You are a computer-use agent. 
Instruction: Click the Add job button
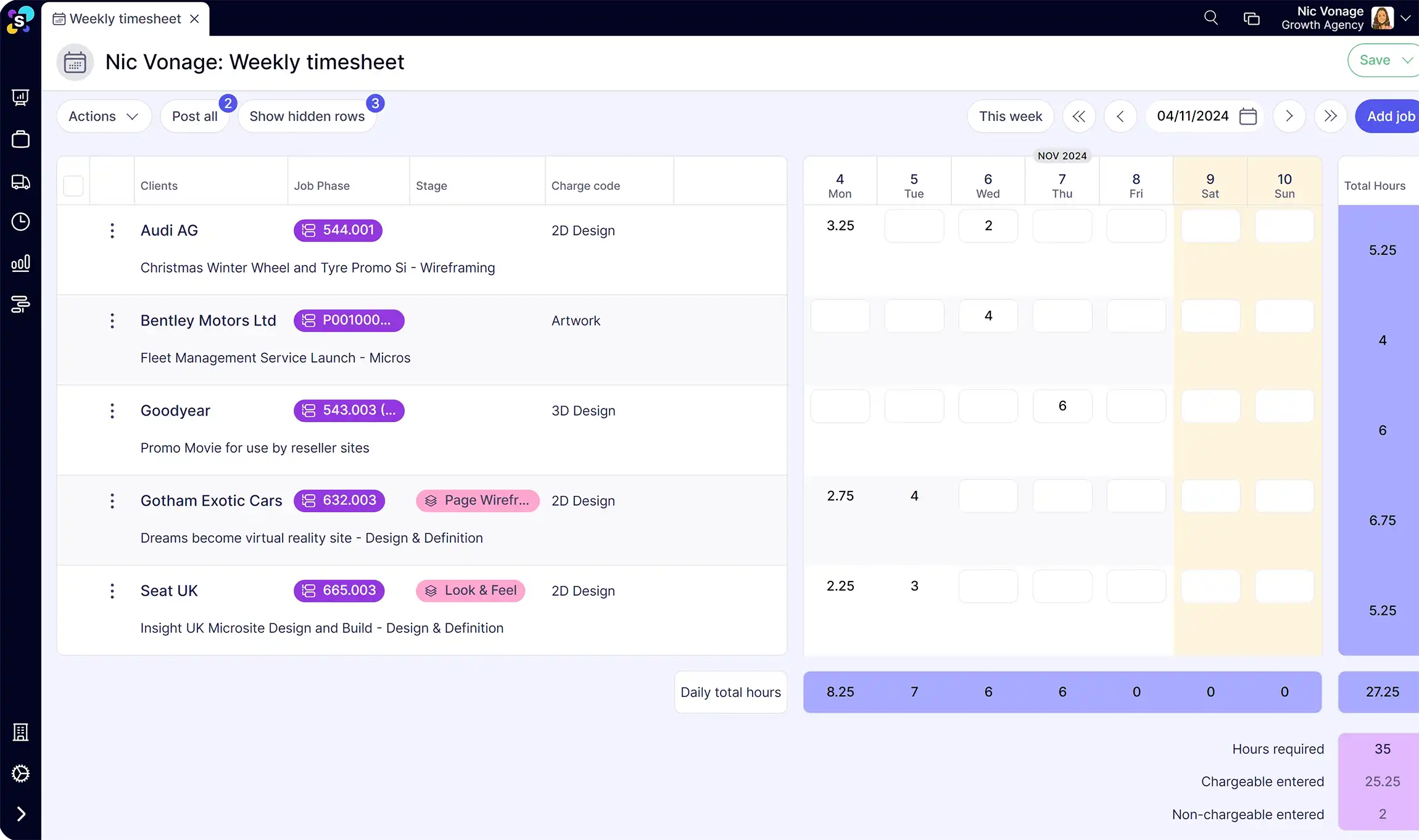click(1388, 116)
